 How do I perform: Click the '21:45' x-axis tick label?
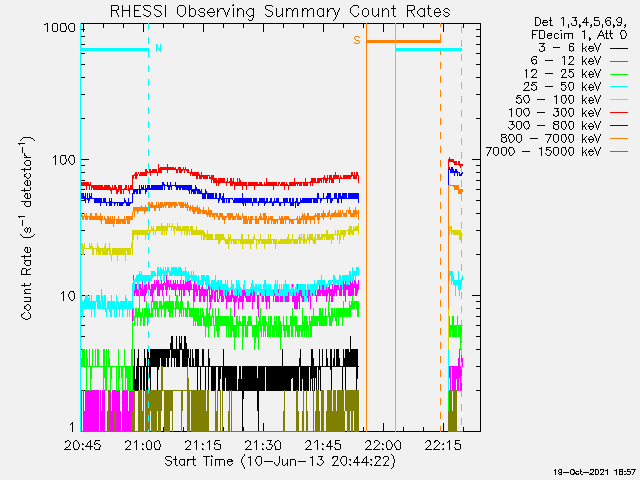[x=323, y=445]
